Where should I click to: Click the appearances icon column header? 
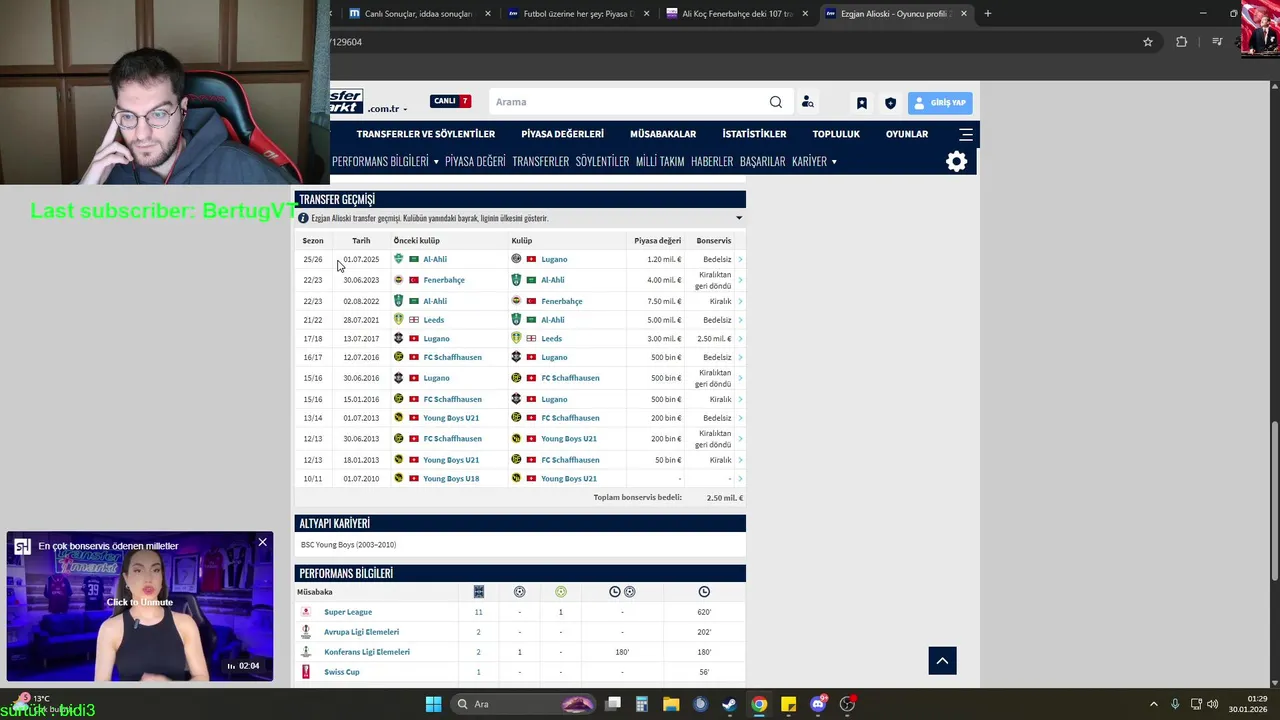tap(479, 592)
